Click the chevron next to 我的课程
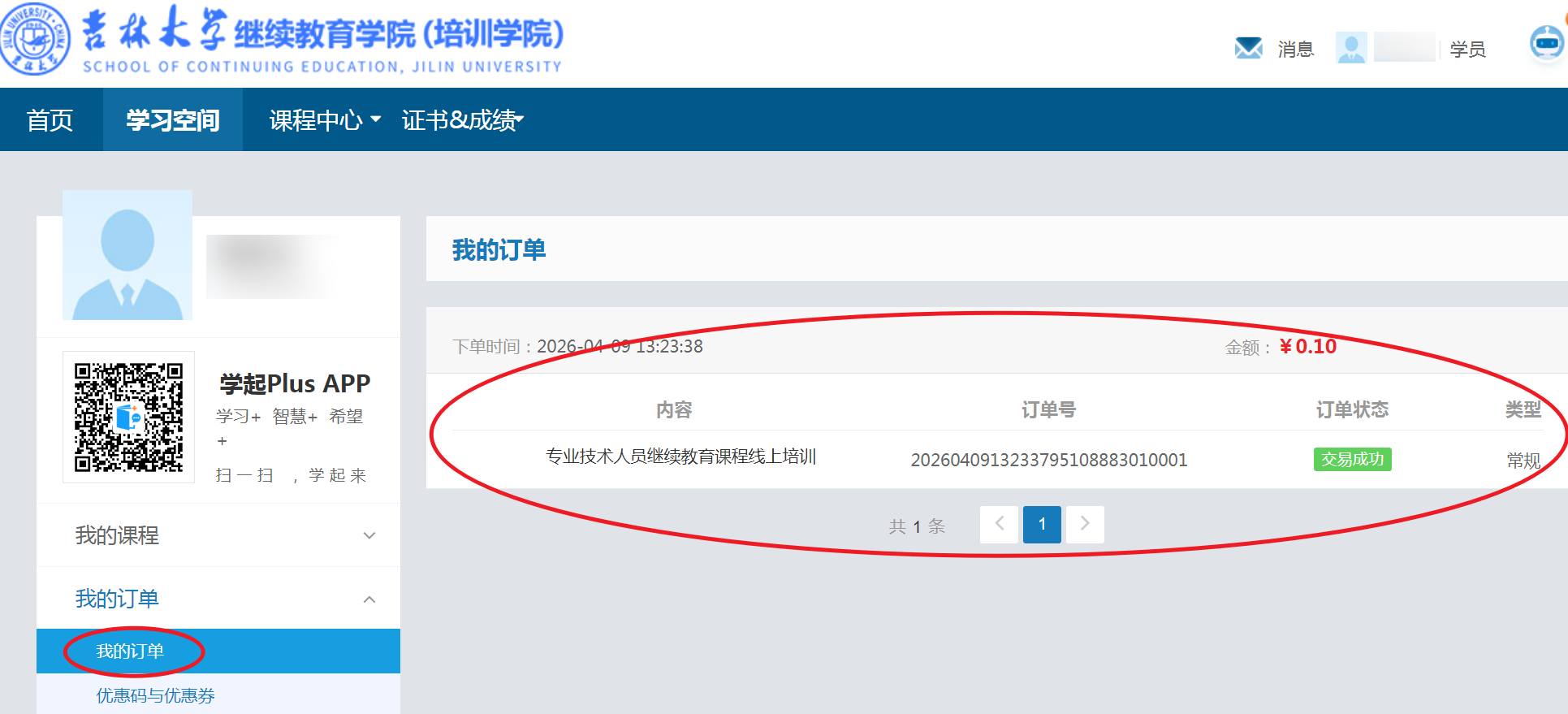 369,535
